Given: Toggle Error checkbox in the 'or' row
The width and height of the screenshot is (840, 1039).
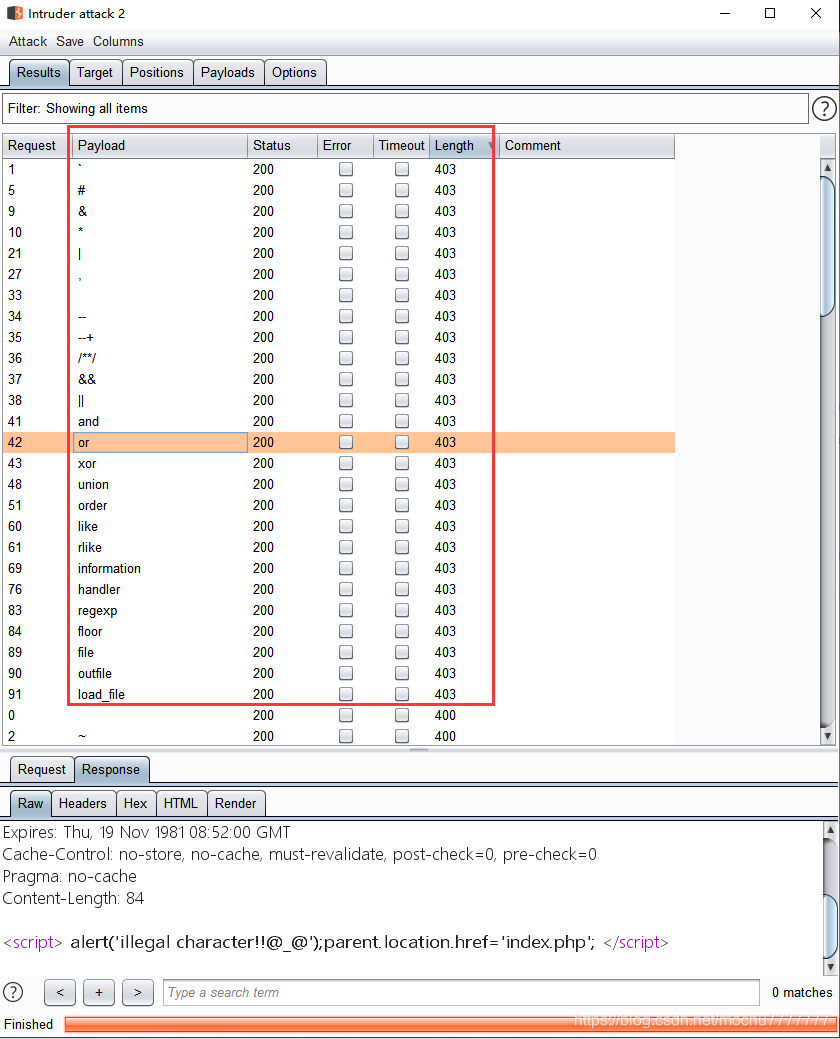Looking at the screenshot, I should pos(346,442).
